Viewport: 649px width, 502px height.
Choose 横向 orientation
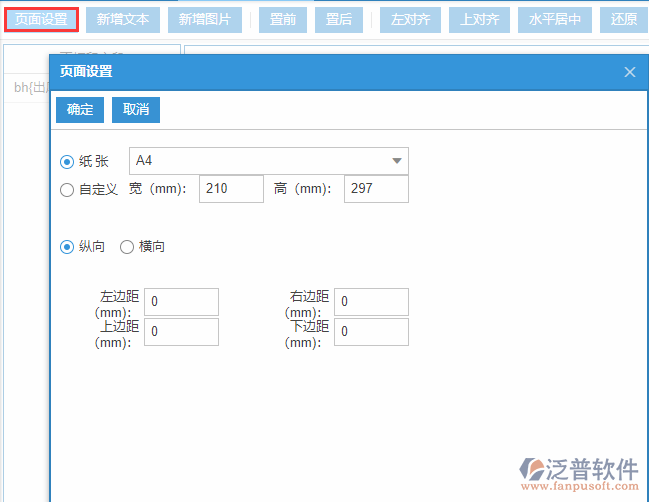click(127, 247)
